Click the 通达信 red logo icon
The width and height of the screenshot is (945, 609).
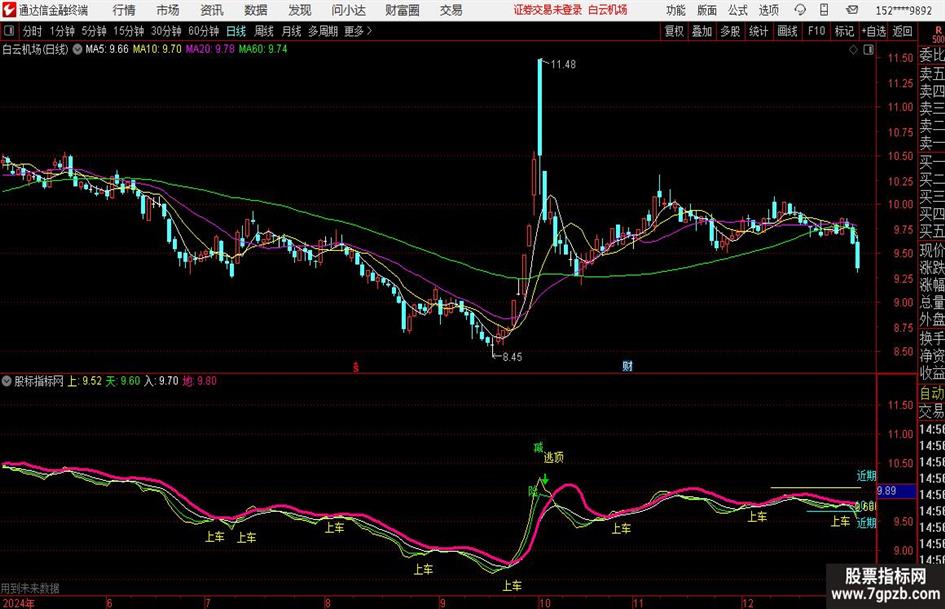pyautogui.click(x=9, y=10)
